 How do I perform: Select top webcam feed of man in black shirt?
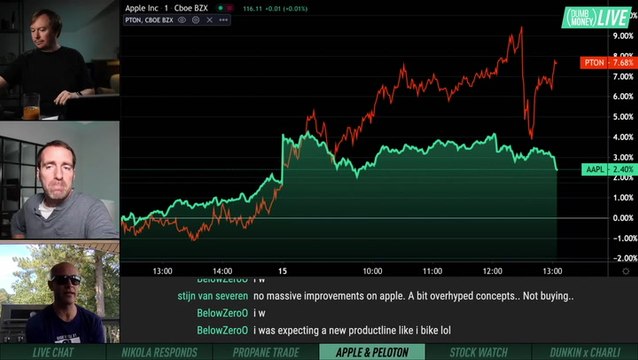coord(60,60)
